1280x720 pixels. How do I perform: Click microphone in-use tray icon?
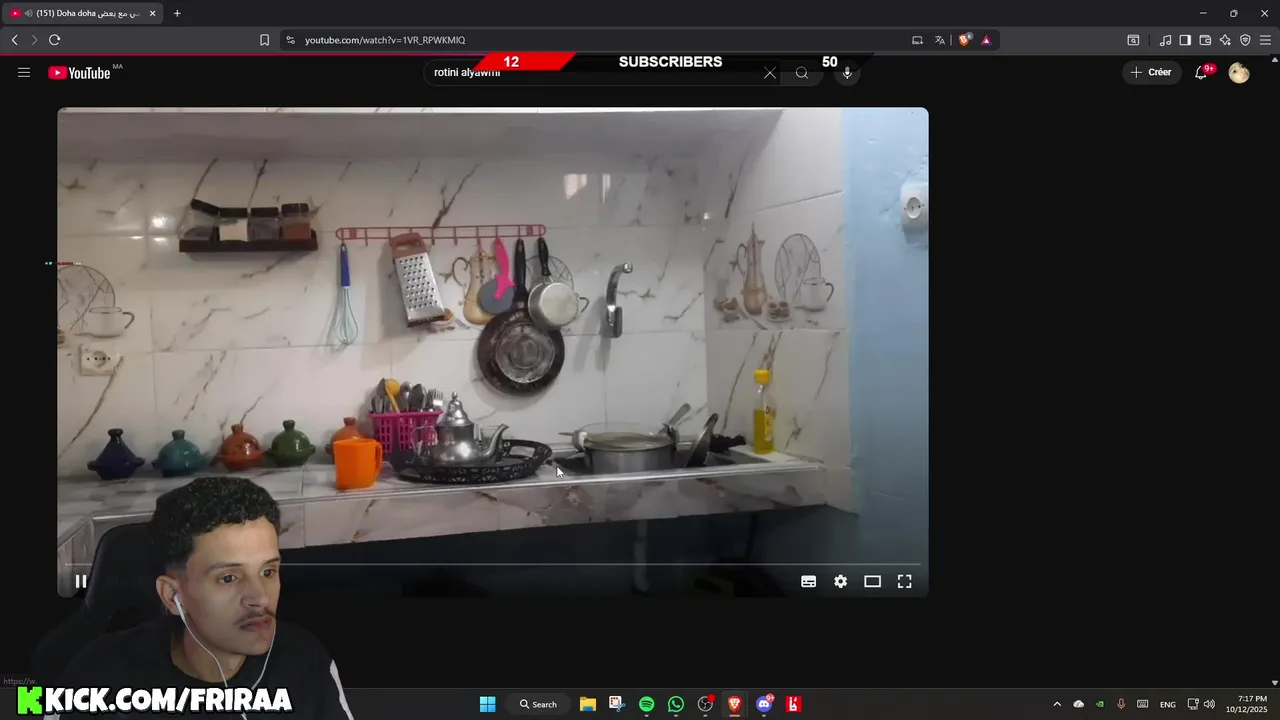[x=1121, y=704]
